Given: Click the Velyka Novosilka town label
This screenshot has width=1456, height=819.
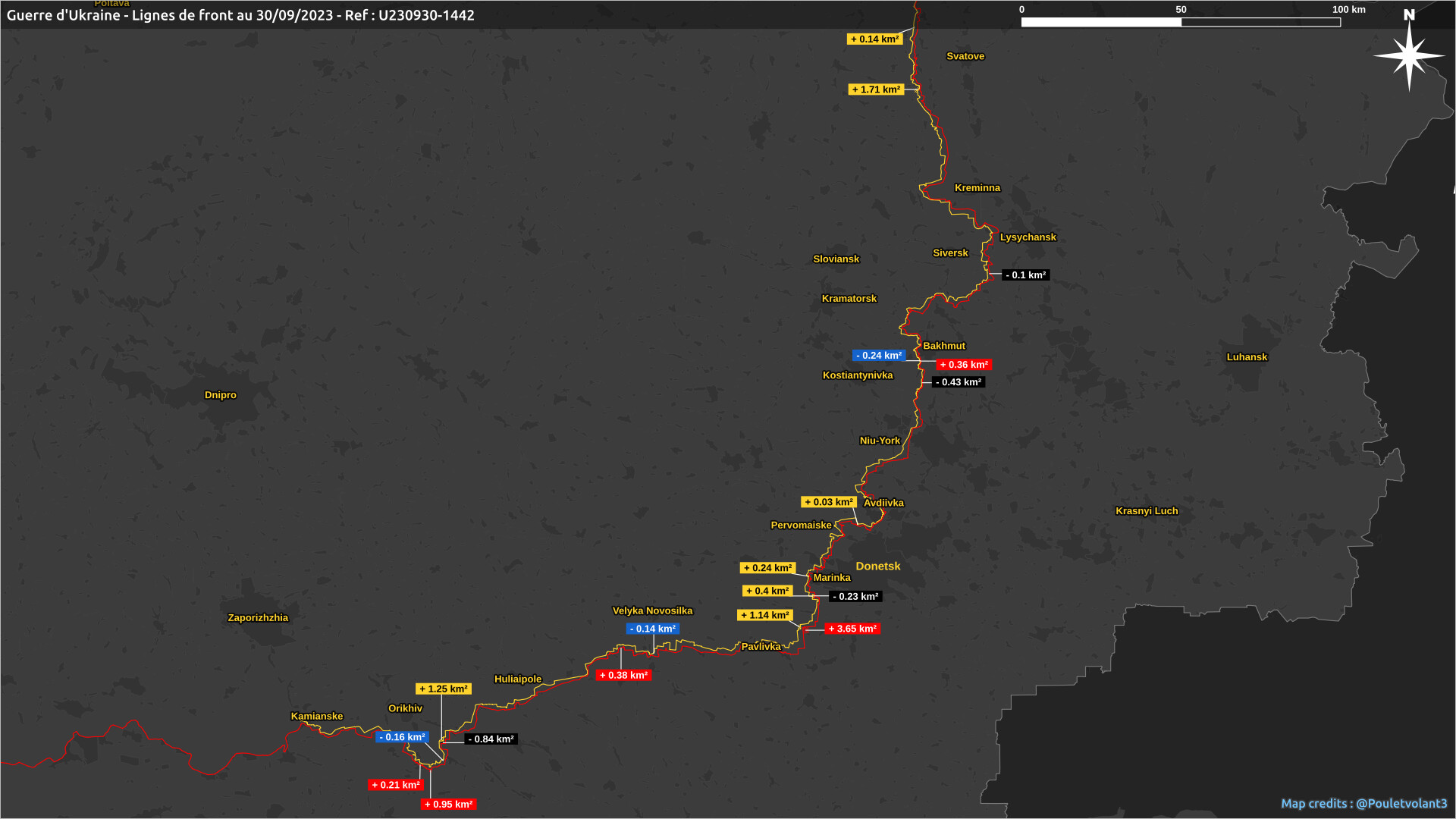Looking at the screenshot, I should click(x=652, y=611).
